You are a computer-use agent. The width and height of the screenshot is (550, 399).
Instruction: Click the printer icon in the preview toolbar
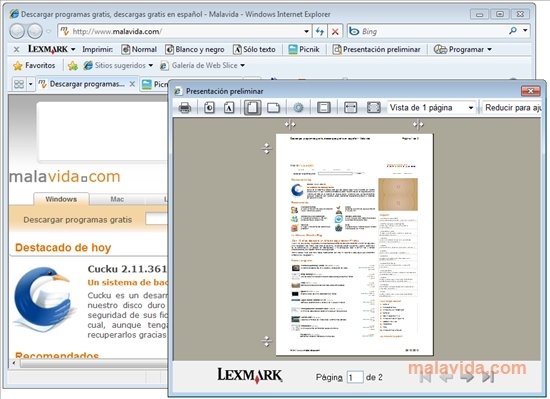[x=185, y=108]
